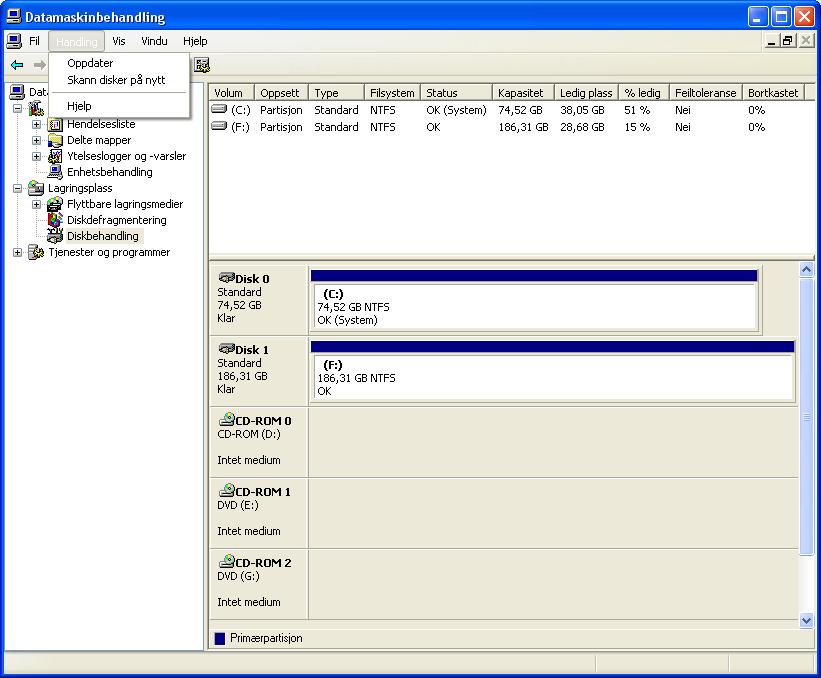This screenshot has height=678, width=821.
Task: Click the CD-ROM 1 disc icon
Action: coord(227,490)
